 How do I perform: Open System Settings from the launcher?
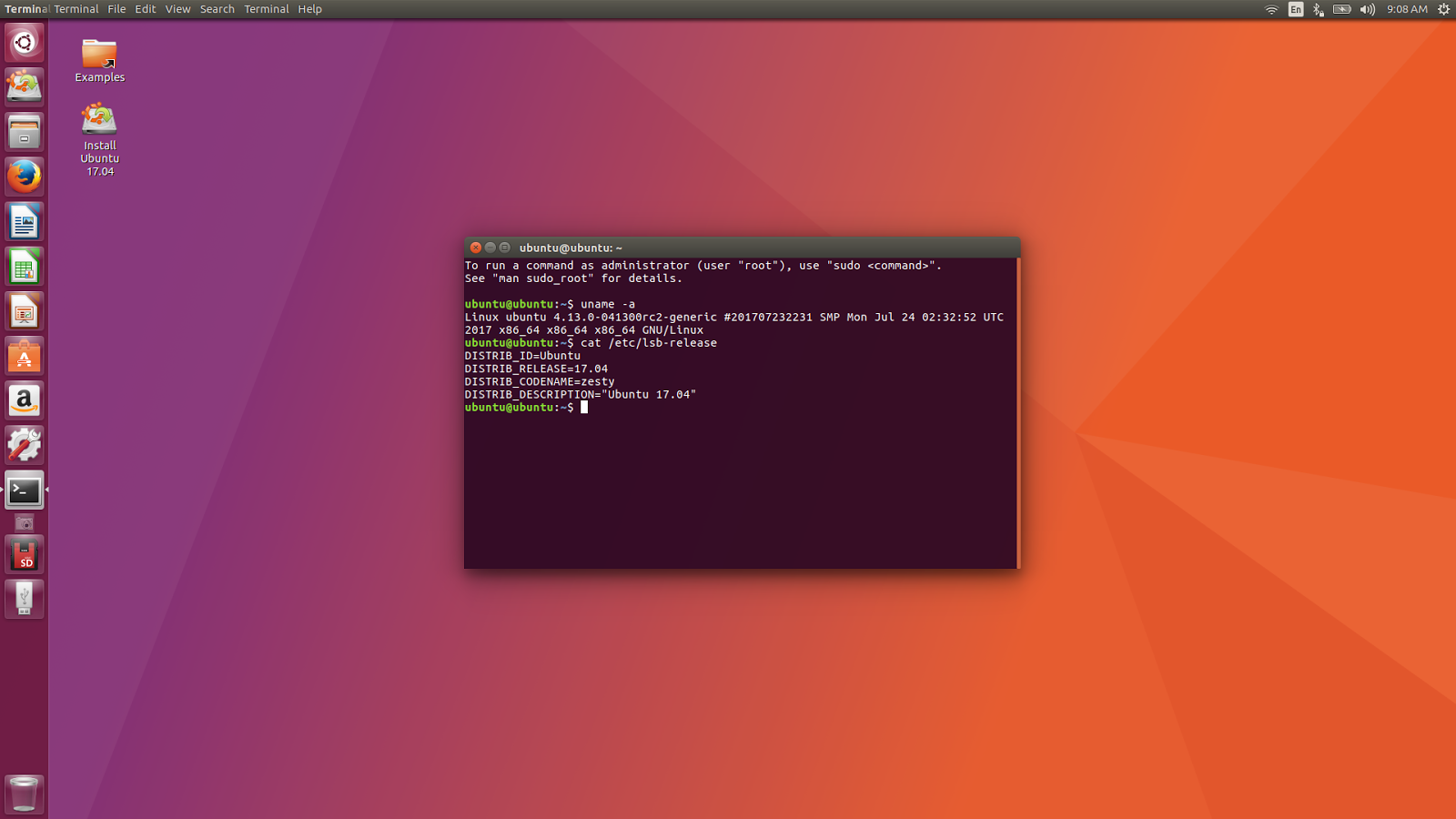24,444
